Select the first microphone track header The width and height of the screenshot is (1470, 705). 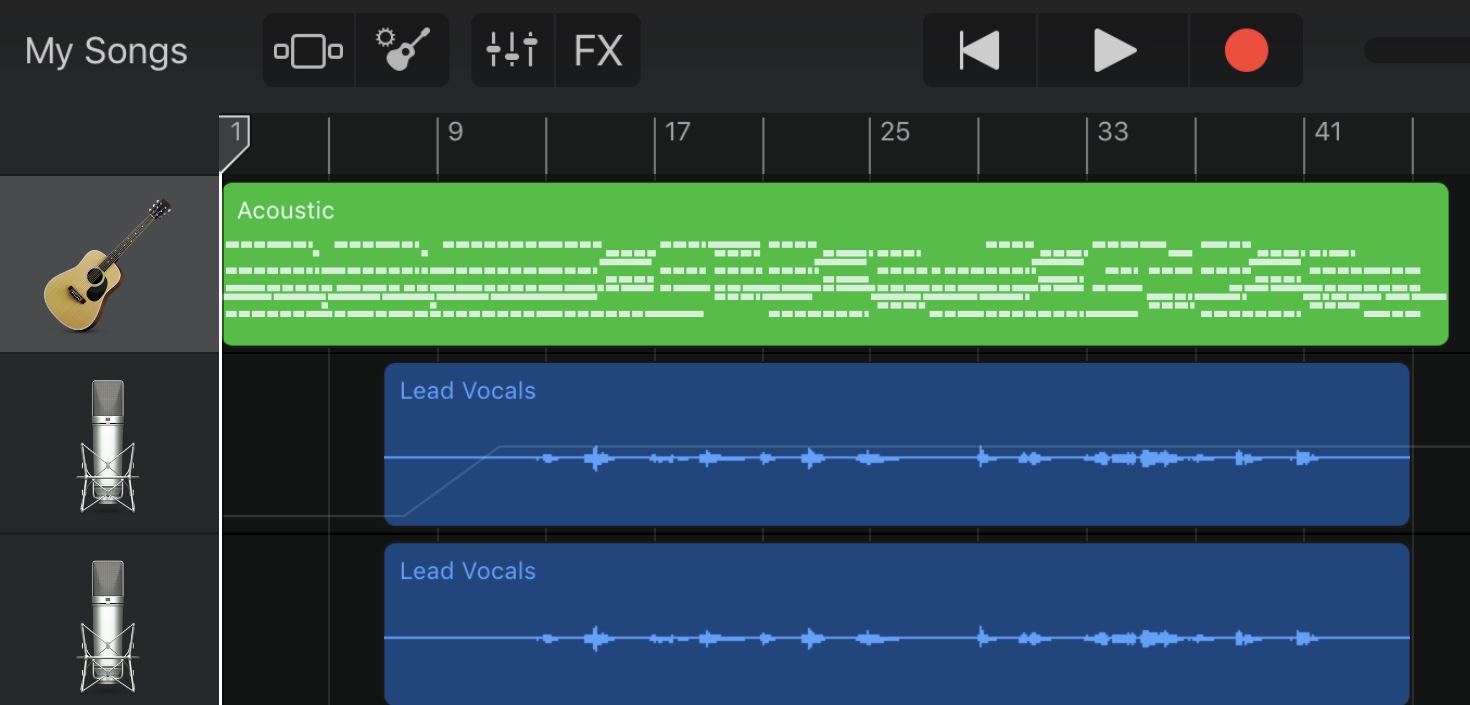(109, 444)
